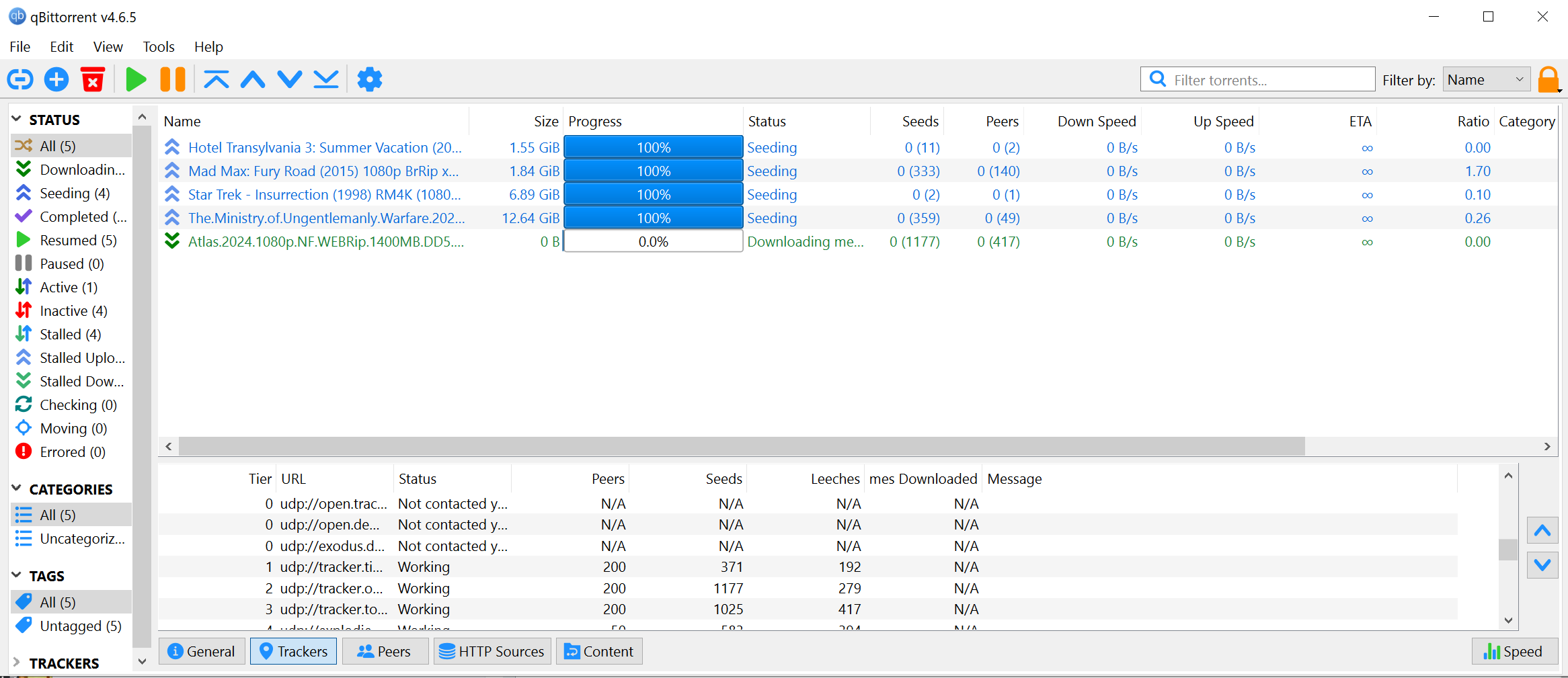Click the green Resume play icon

(x=136, y=79)
